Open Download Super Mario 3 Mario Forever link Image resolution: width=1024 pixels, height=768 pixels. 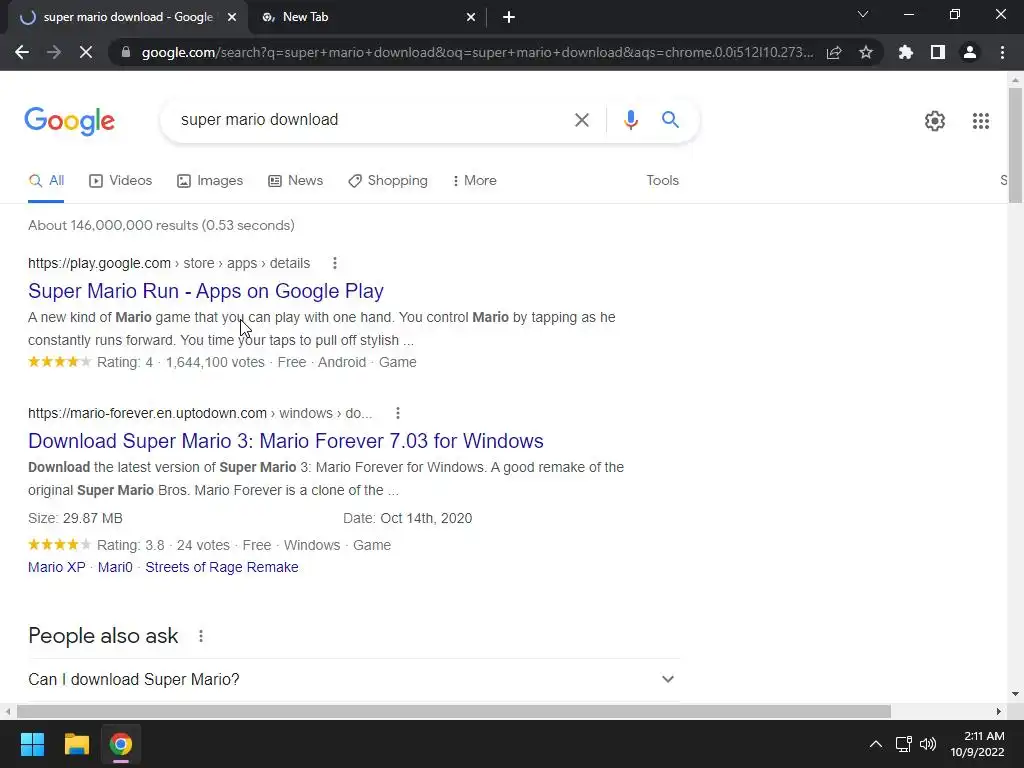point(285,441)
